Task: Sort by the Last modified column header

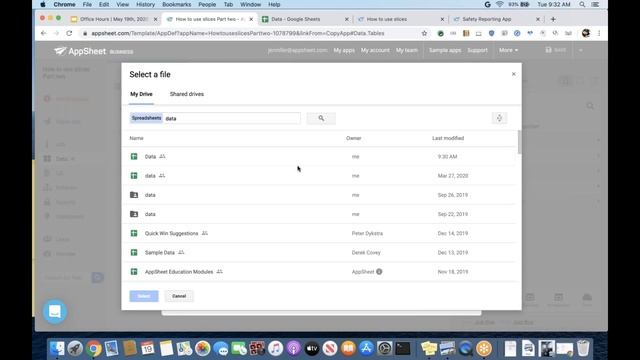Action: tap(448, 138)
